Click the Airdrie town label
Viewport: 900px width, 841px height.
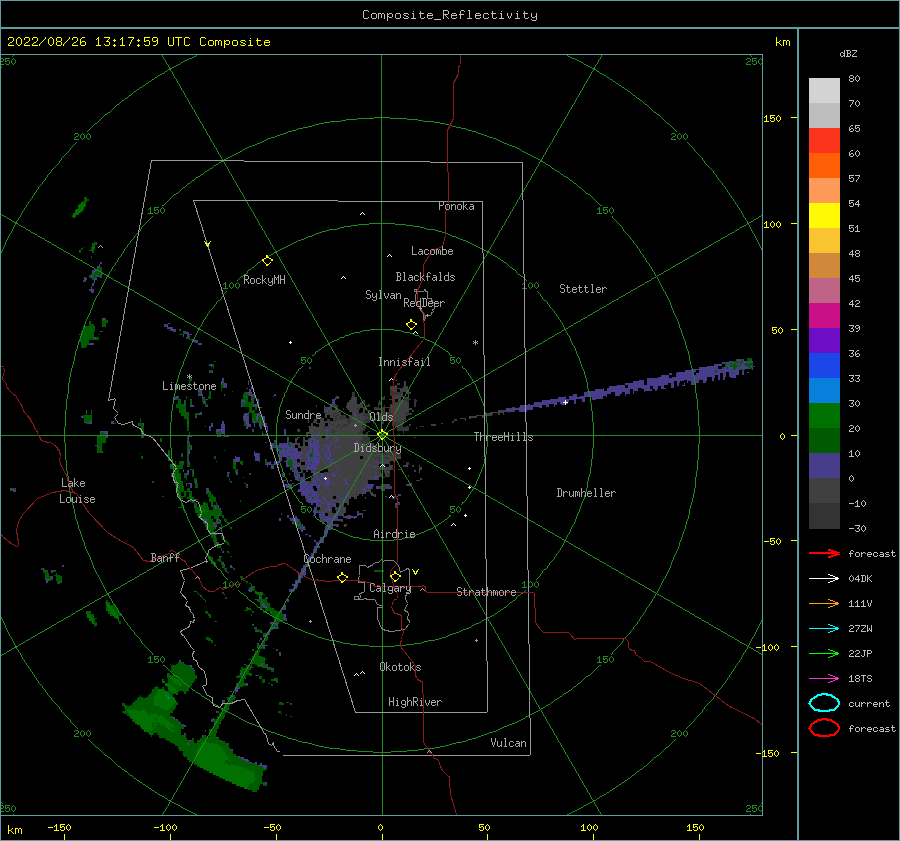coord(394,534)
